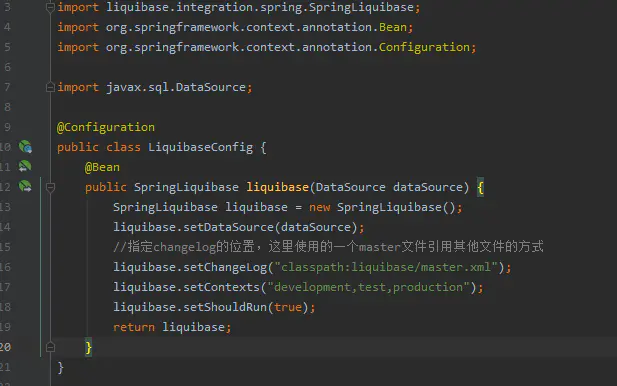Click "classpath:liquibase/master.xml" string
This screenshot has width=617, height=386.
pos(386,267)
